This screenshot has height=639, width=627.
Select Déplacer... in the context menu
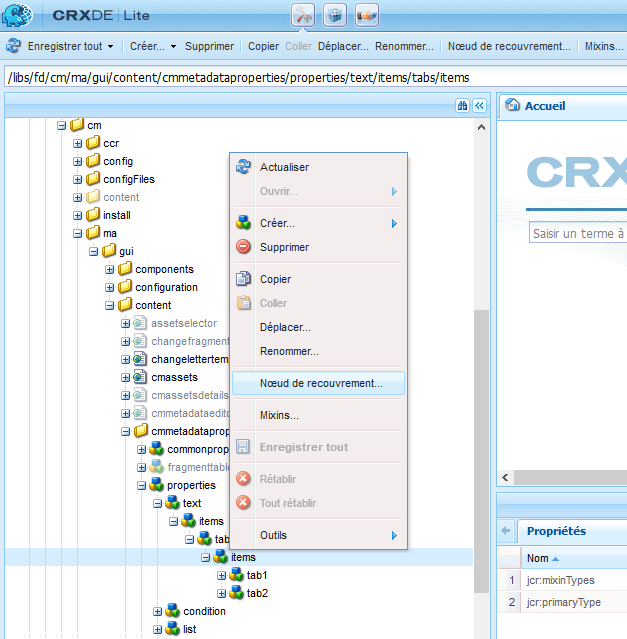pyautogui.click(x=318, y=327)
